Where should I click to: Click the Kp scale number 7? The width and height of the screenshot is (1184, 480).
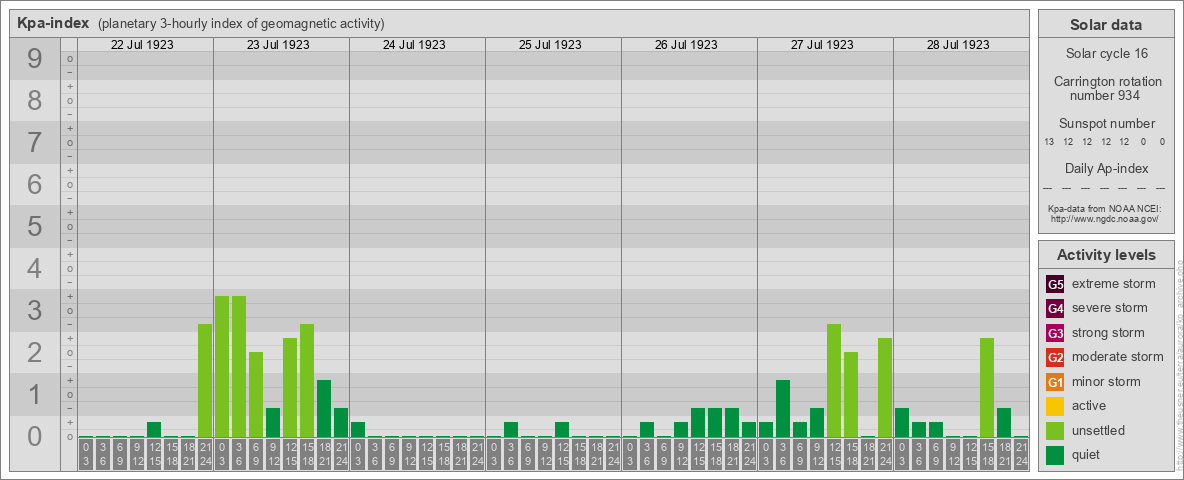[35, 143]
